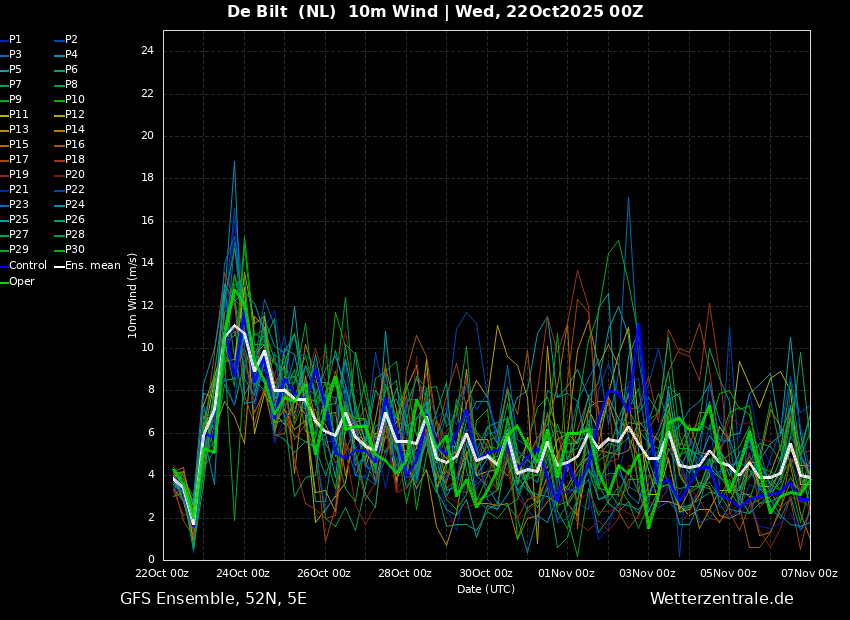Screen dimensions: 850x620
Task: Click the De Bilt 10m Wind chart title
Action: point(435,12)
